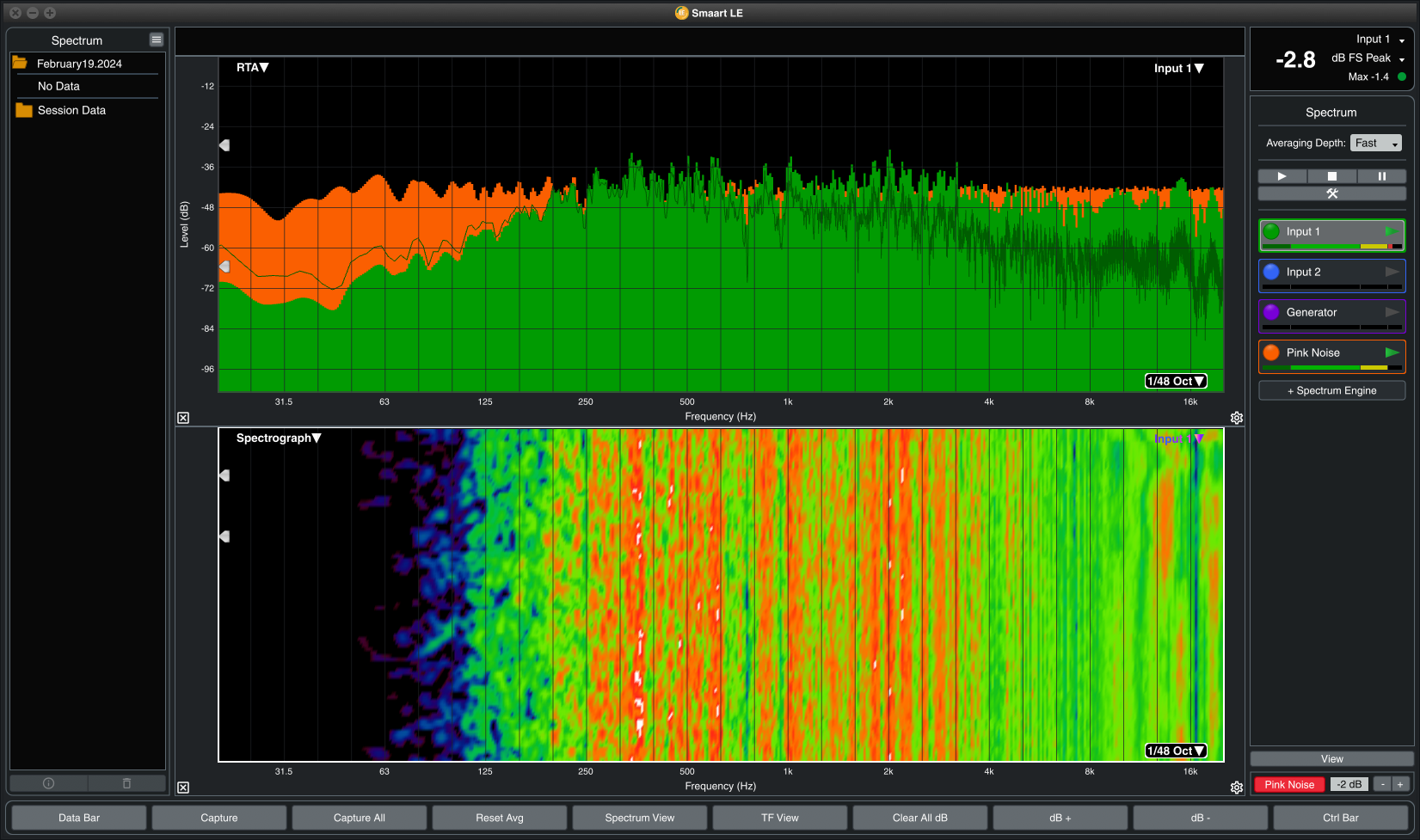Open dB FS Peak meter type dropdown
The height and width of the screenshot is (840, 1420).
[1368, 58]
